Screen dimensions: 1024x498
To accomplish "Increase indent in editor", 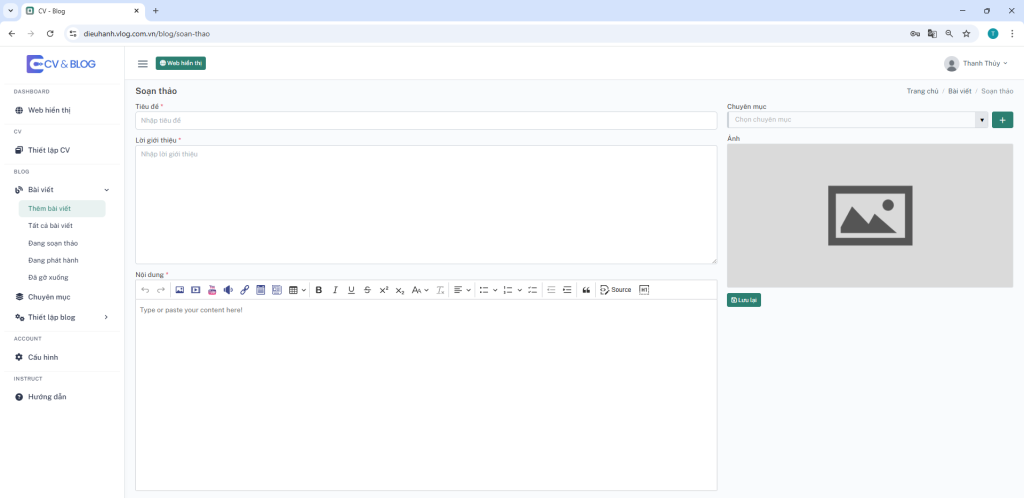I will coord(567,290).
